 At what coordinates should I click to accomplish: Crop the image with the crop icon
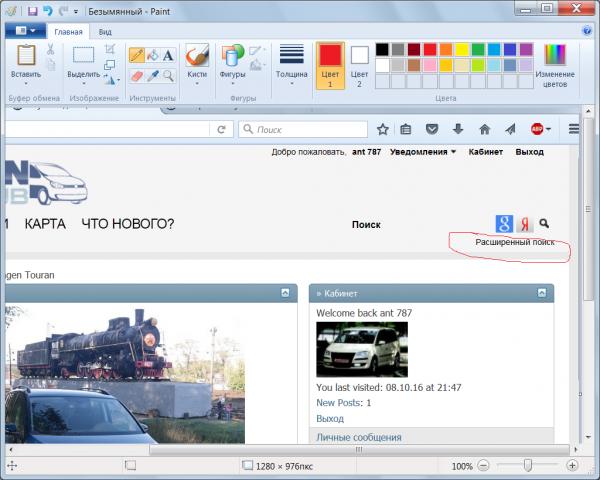[x=110, y=49]
